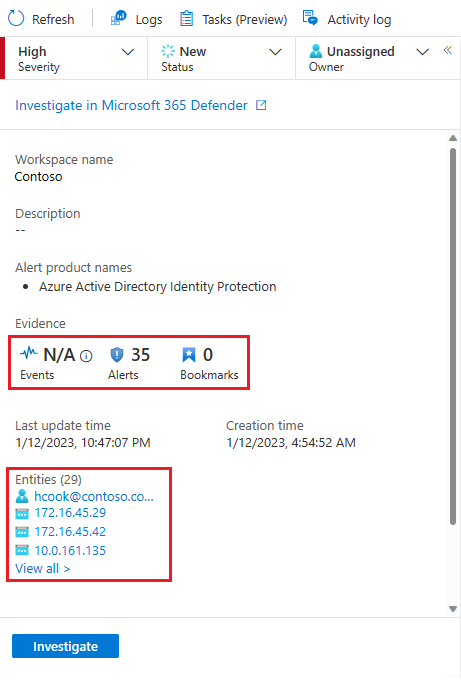Open the 35 Alerts evidence
461x681 pixels.
click(129, 363)
